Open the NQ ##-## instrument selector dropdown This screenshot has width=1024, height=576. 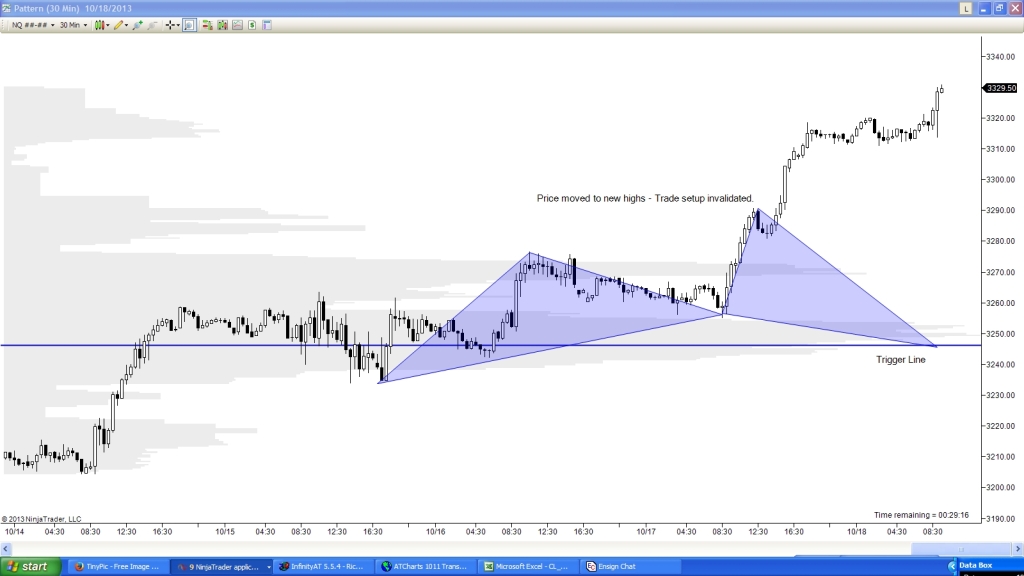pos(33,25)
